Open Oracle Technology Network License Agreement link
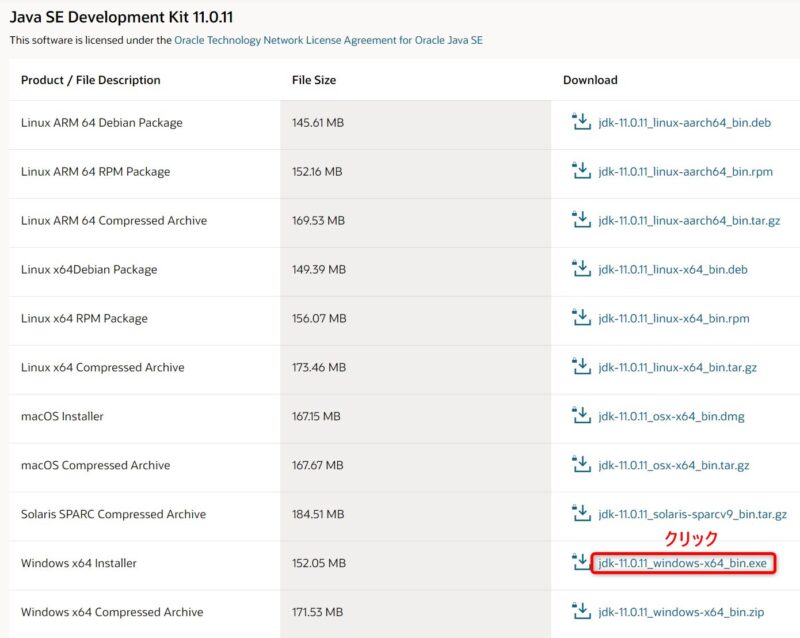This screenshot has width=800, height=638. pyautogui.click(x=328, y=40)
